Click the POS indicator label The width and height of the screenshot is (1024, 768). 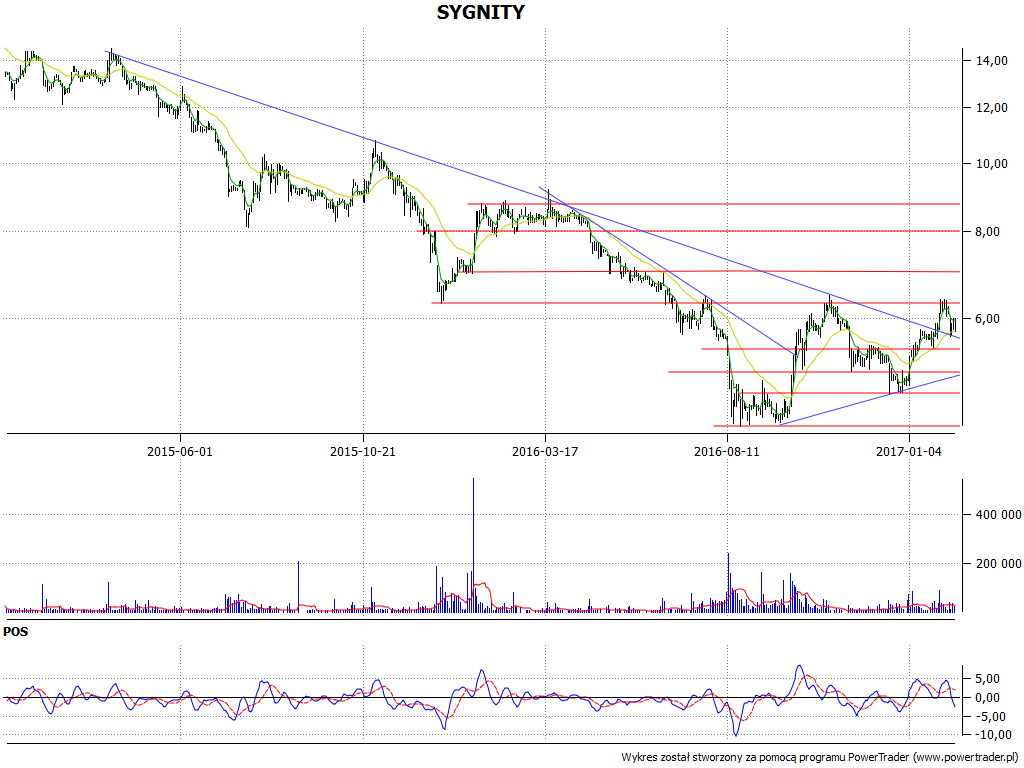click(x=16, y=632)
